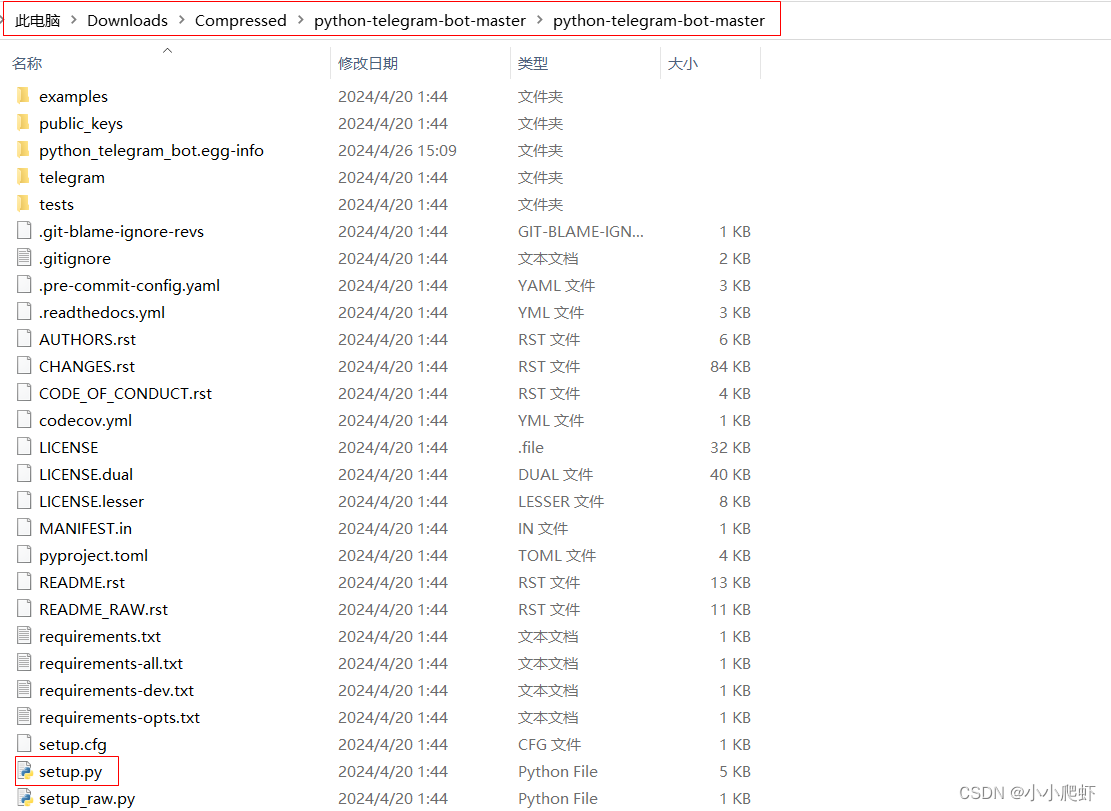Click the CFG 文件 type cell
The width and height of the screenshot is (1111, 811).
pyautogui.click(x=549, y=744)
